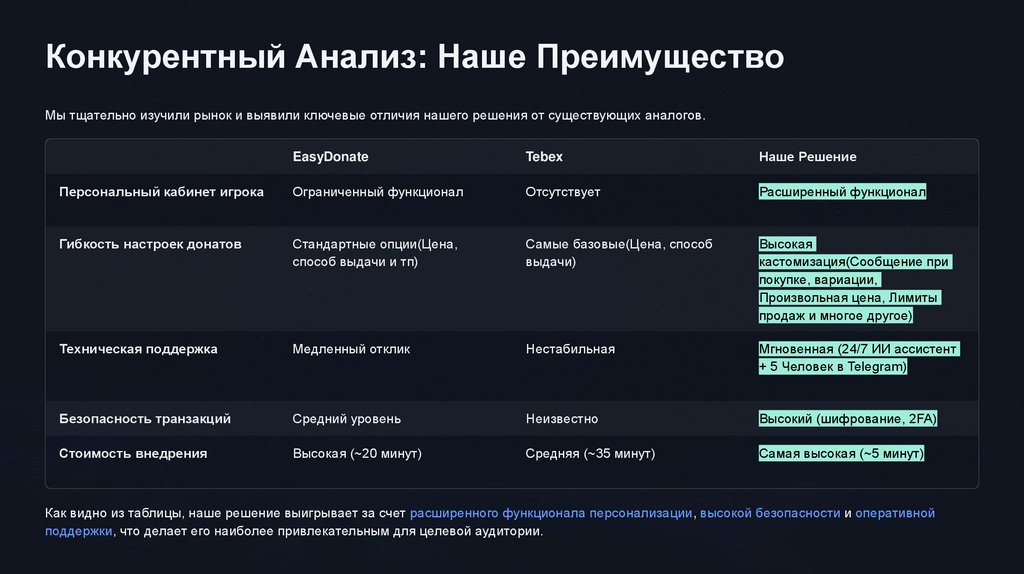This screenshot has width=1024, height=574.
Task: Click row label 'Техническая поддержка'
Action: click(138, 349)
